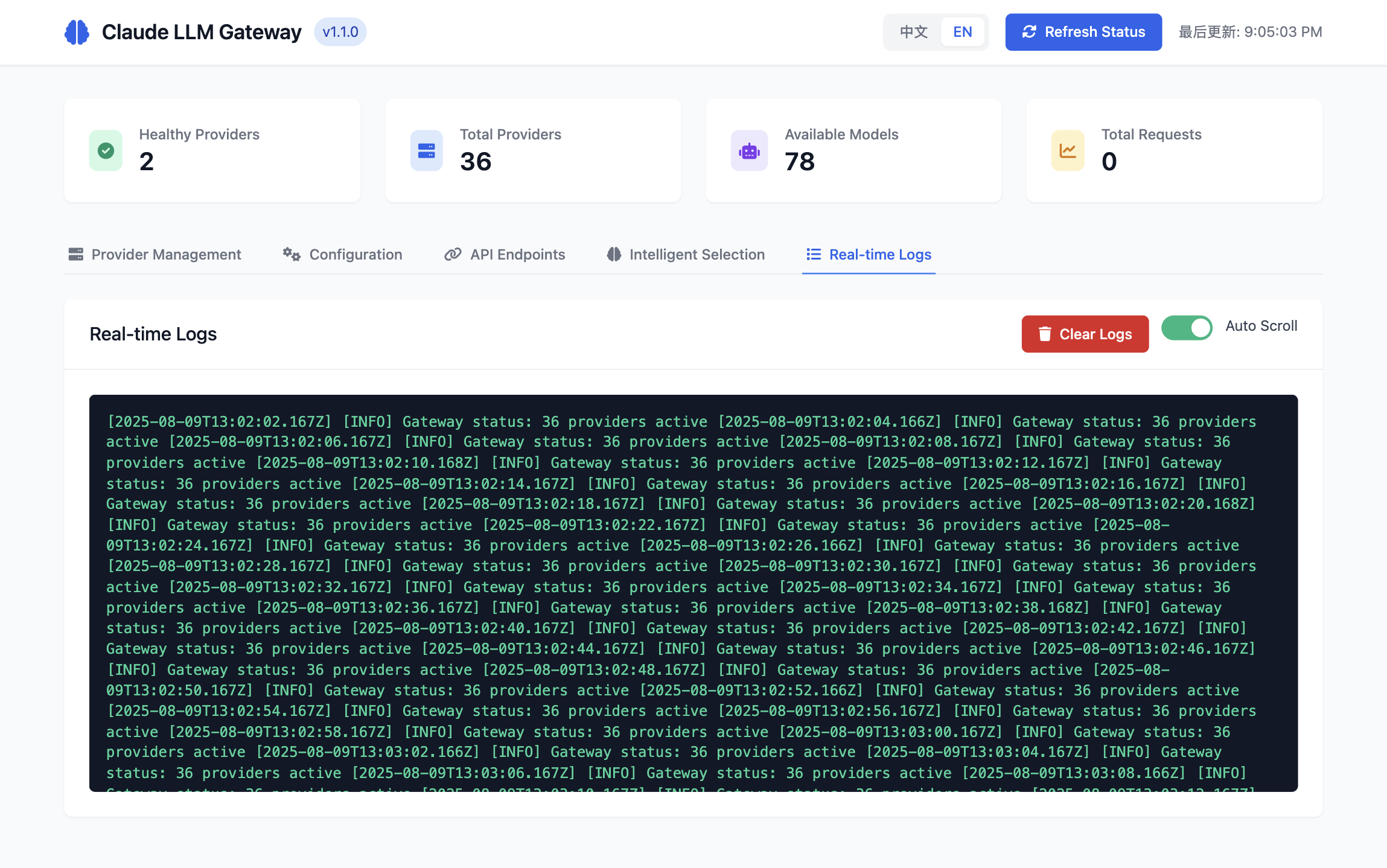The height and width of the screenshot is (868, 1387).
Task: Switch language to 中文
Action: tap(913, 32)
